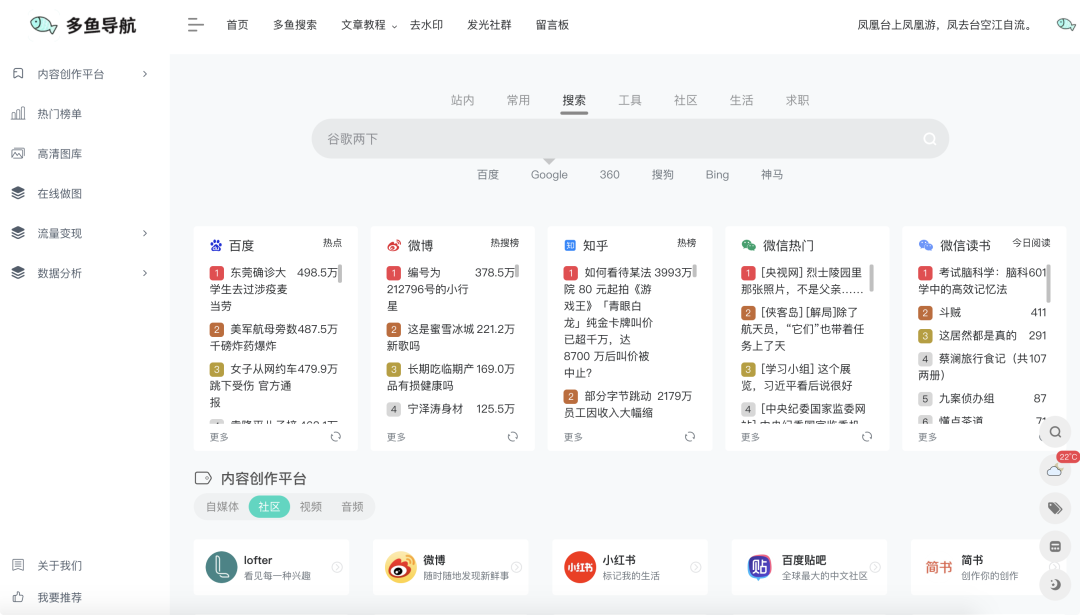
Task: Switch to the Bing search engine
Action: (717, 174)
